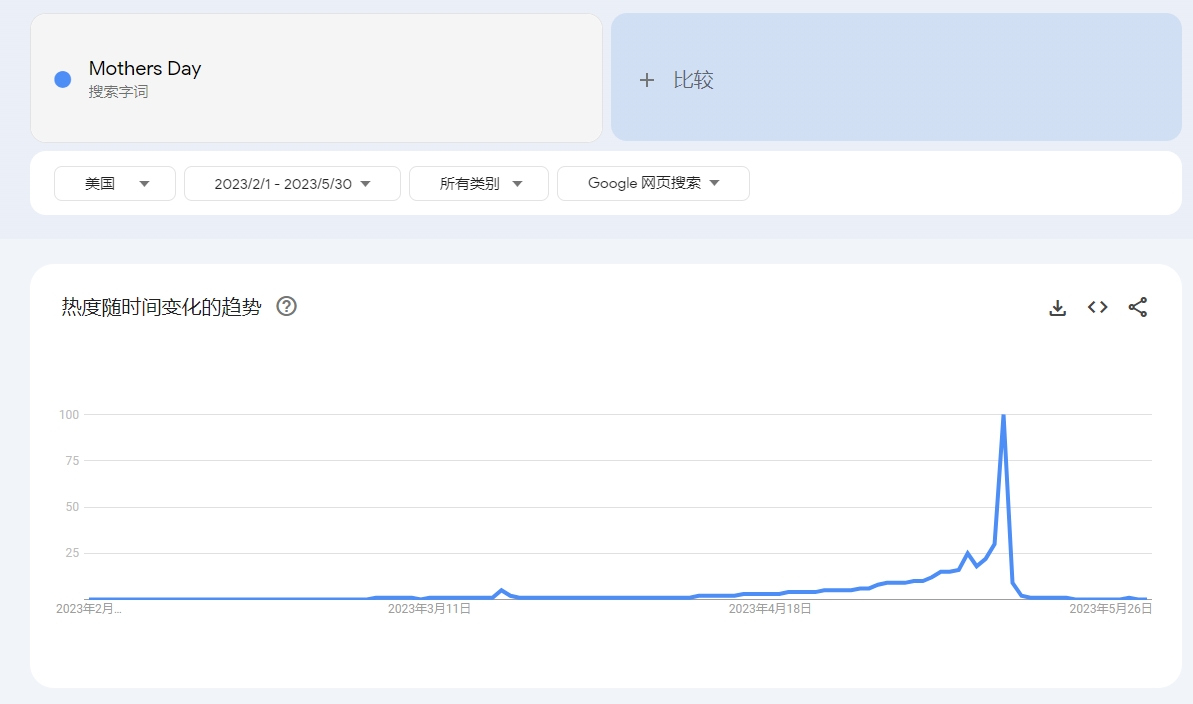Click the 2023年3月11日 axis label
Screen dimensions: 1193x704
point(429,608)
